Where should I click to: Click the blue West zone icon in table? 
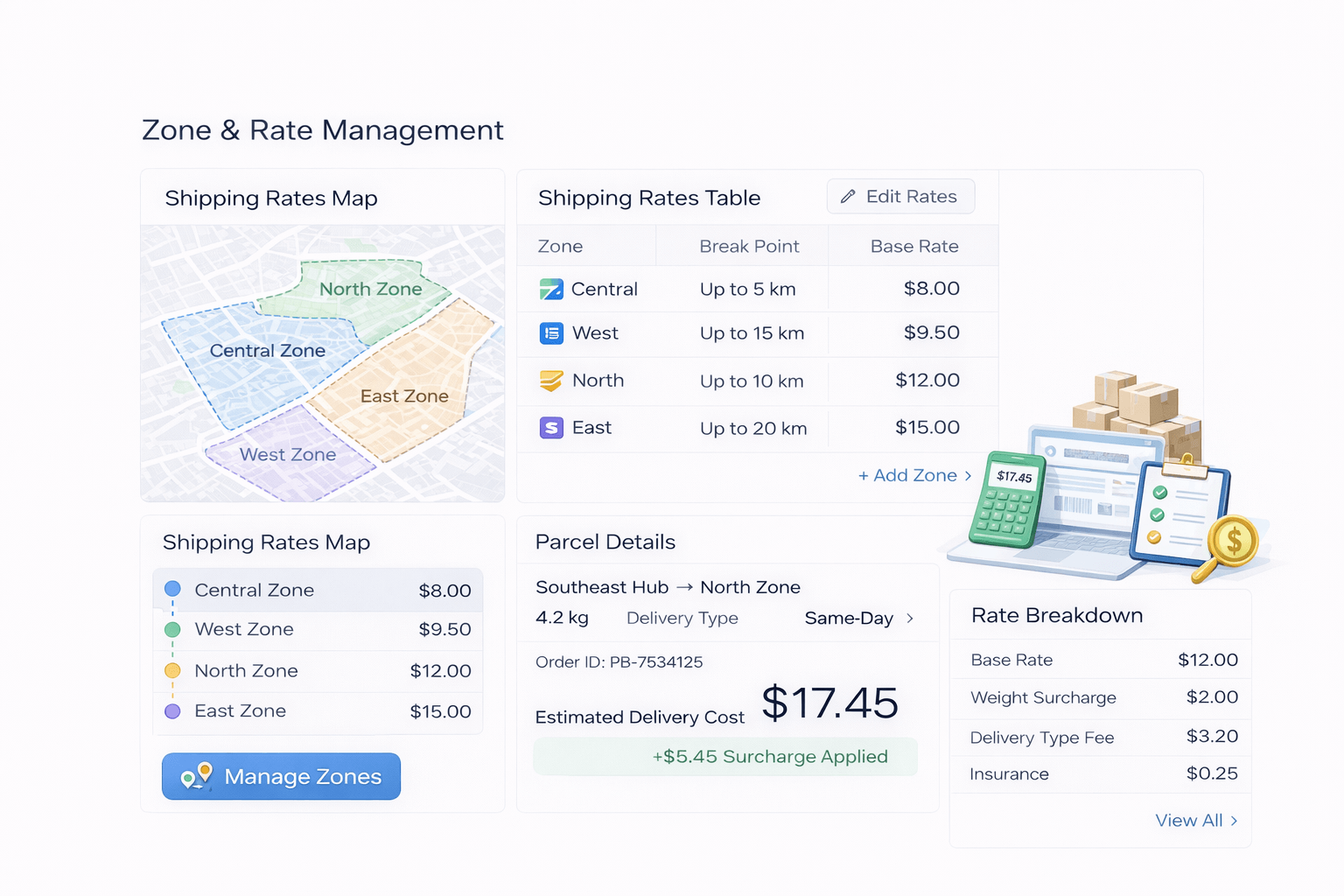[x=552, y=333]
